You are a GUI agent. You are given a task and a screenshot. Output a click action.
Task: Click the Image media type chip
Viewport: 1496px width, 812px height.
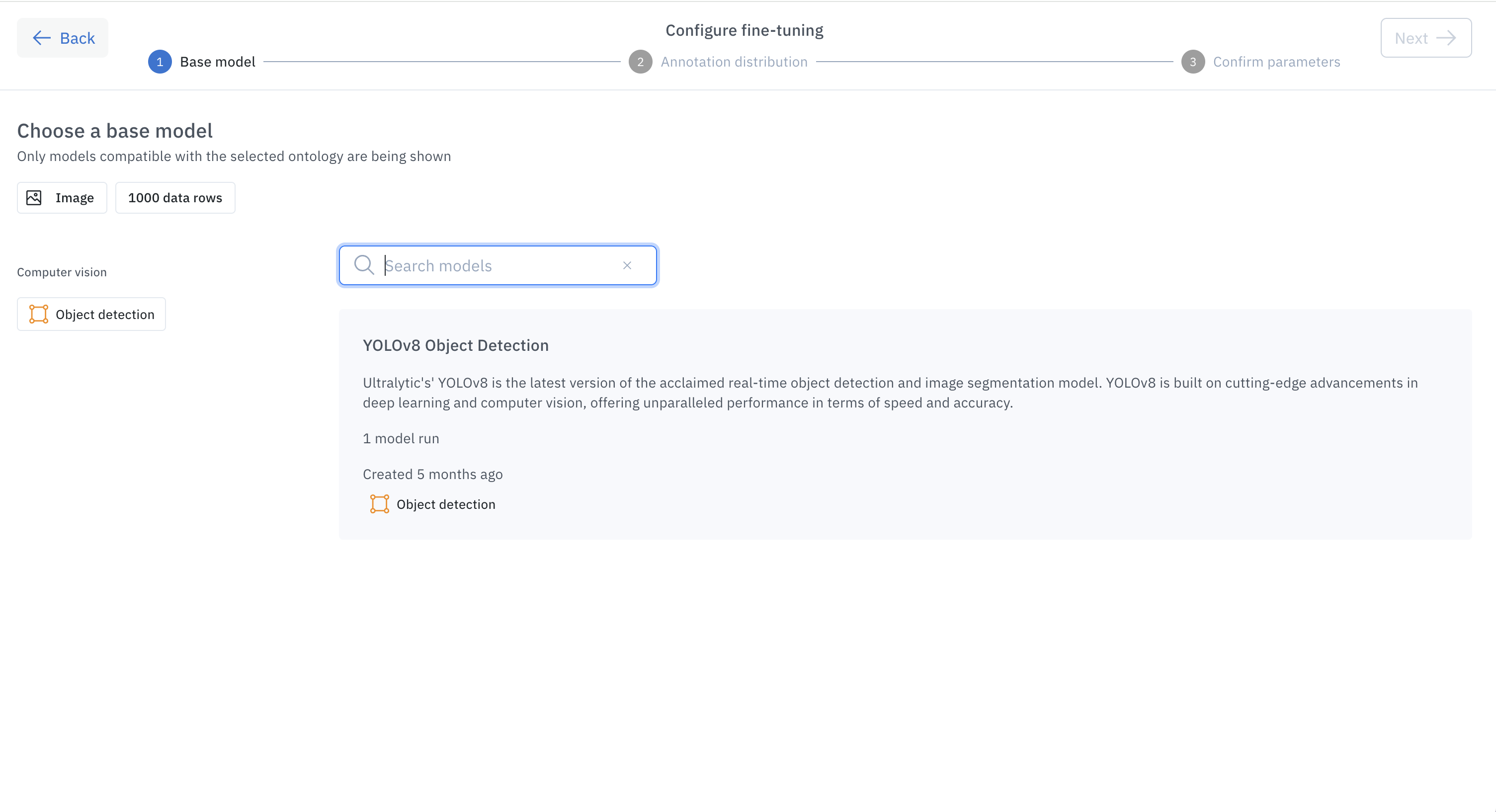pyautogui.click(x=62, y=198)
